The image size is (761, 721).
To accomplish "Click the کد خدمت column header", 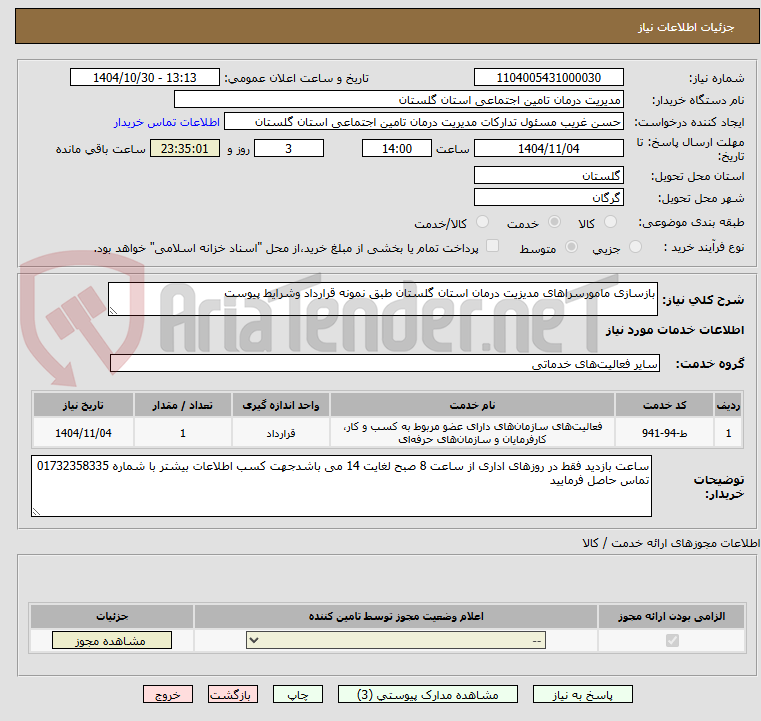I will click(664, 405).
